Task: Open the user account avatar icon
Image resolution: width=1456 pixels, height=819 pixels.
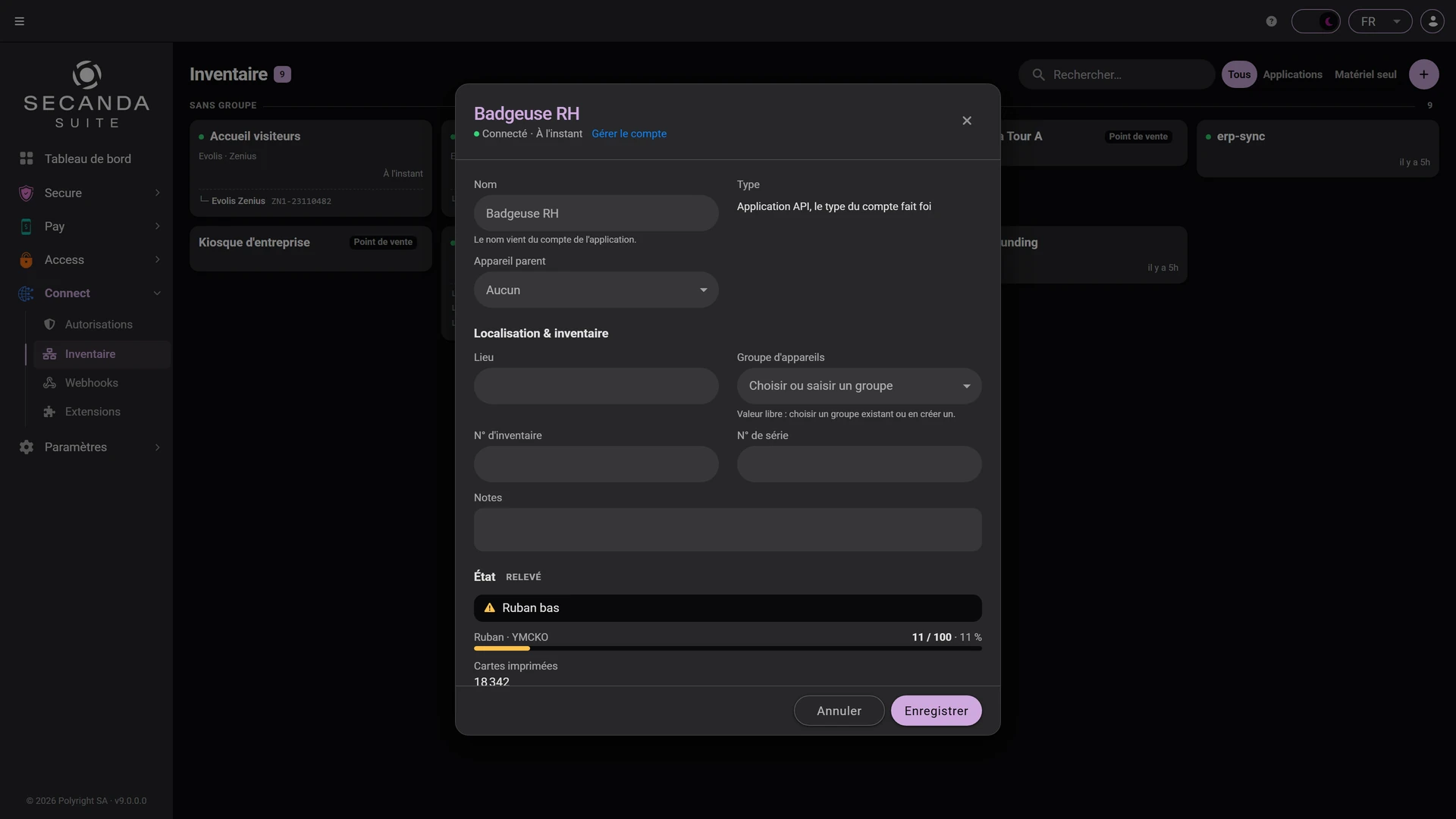Action: coord(1432,21)
